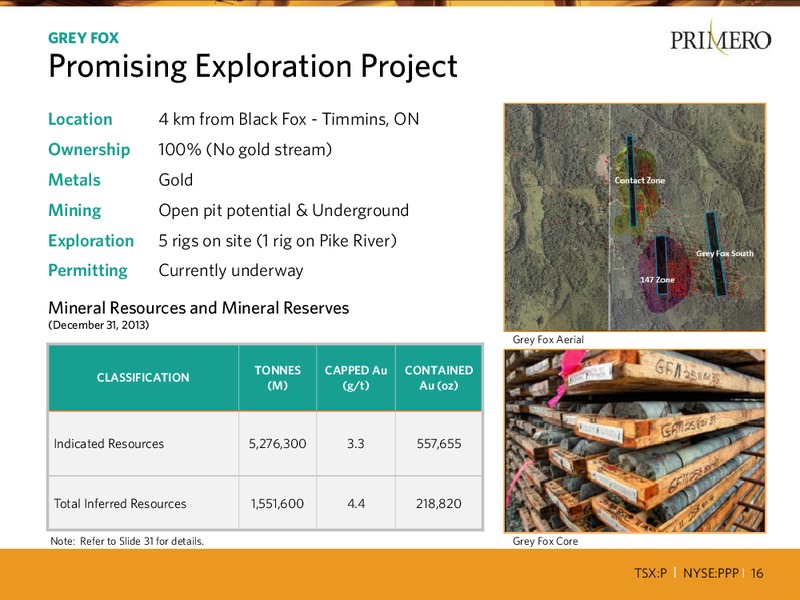The width and height of the screenshot is (800, 600).
Task: Select the Indicated Resources row label
Action: [109, 444]
